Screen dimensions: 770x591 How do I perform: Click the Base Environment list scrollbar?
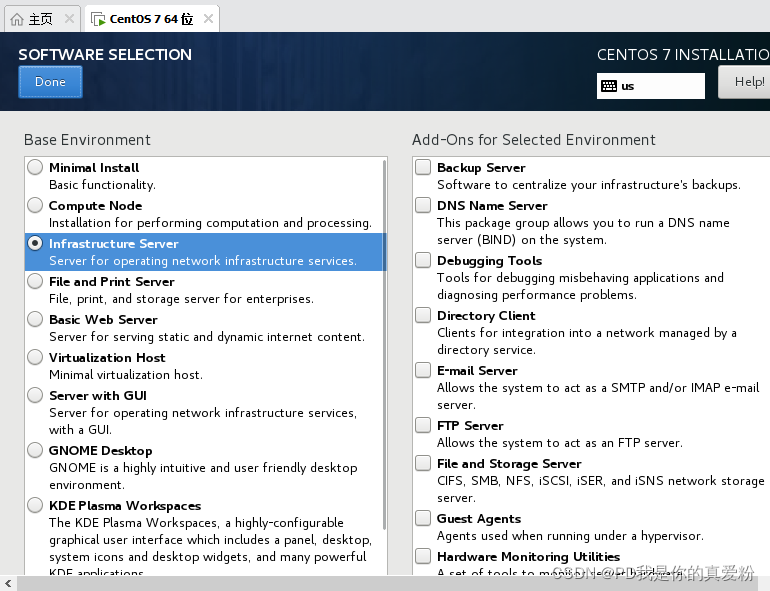(385, 344)
